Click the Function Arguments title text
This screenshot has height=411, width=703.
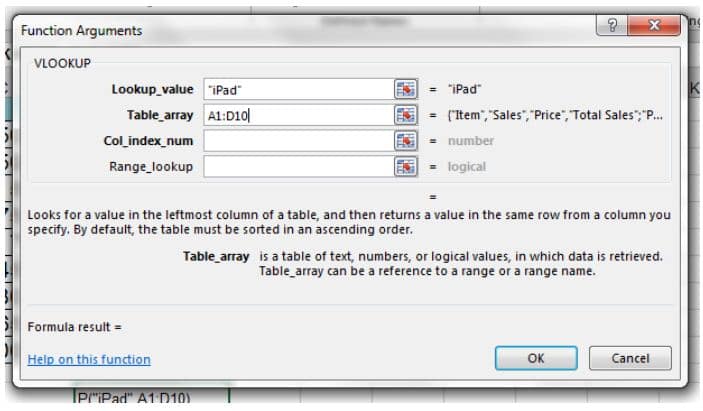(81, 30)
